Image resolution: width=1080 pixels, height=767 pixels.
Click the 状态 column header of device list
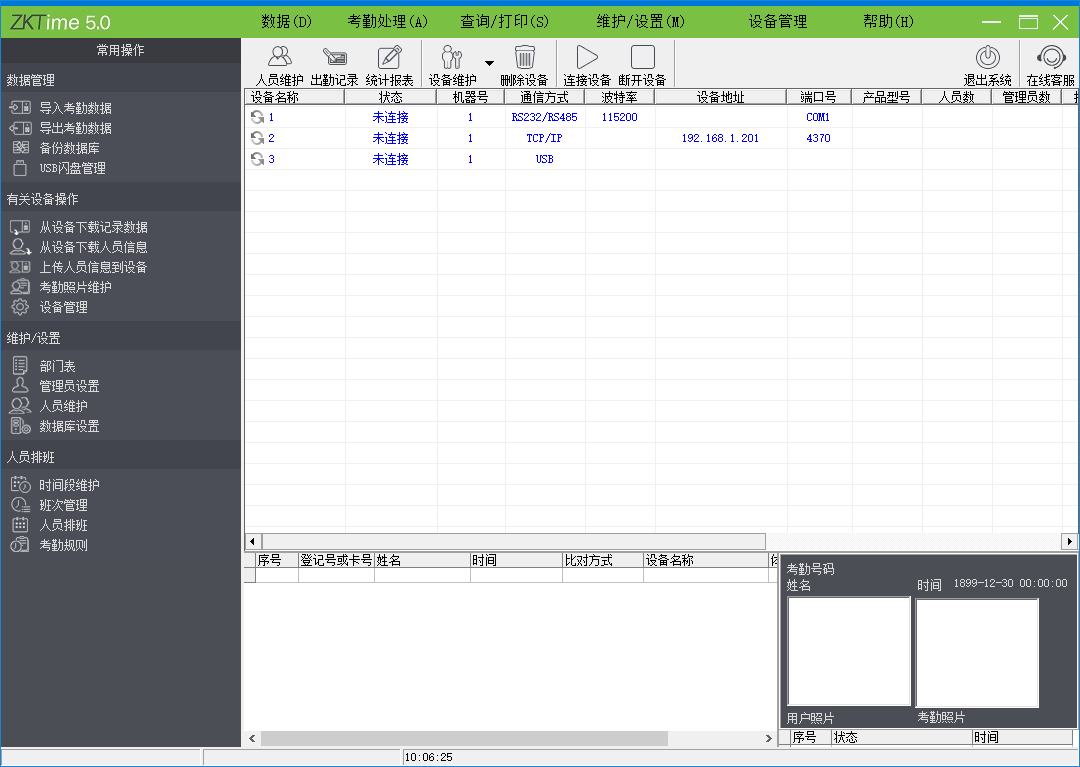(x=391, y=97)
